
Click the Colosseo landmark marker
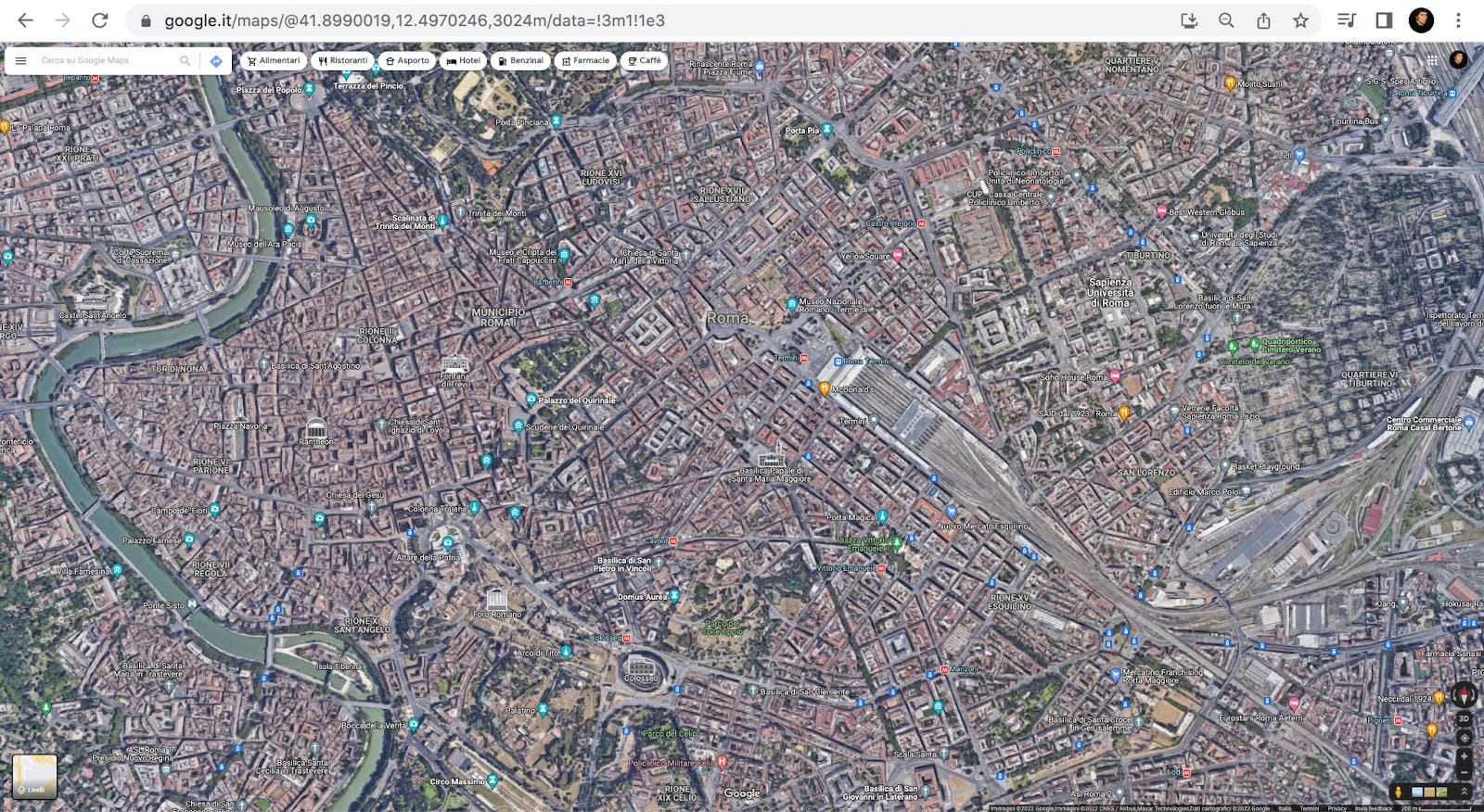(641, 666)
